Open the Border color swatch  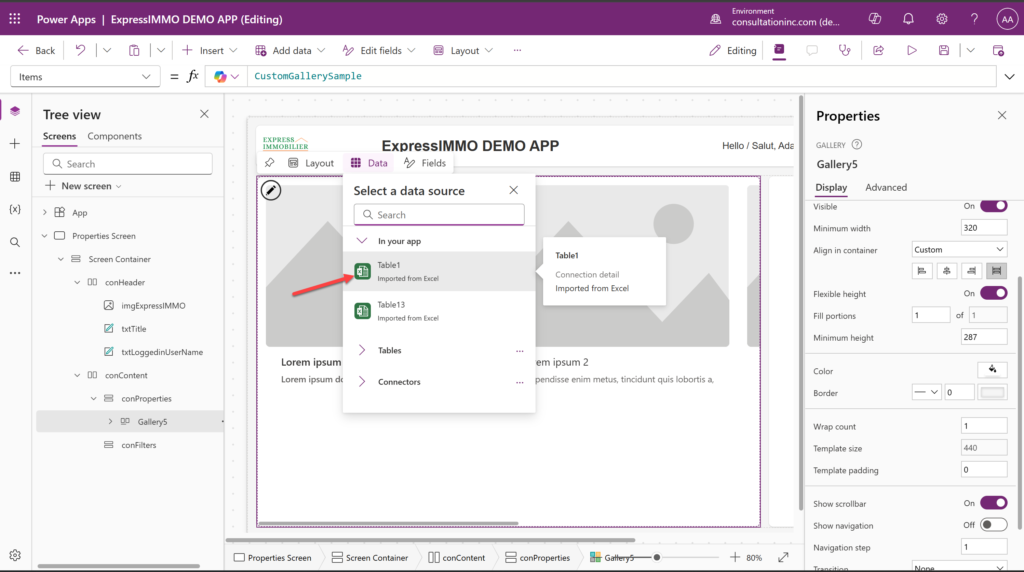[992, 392]
